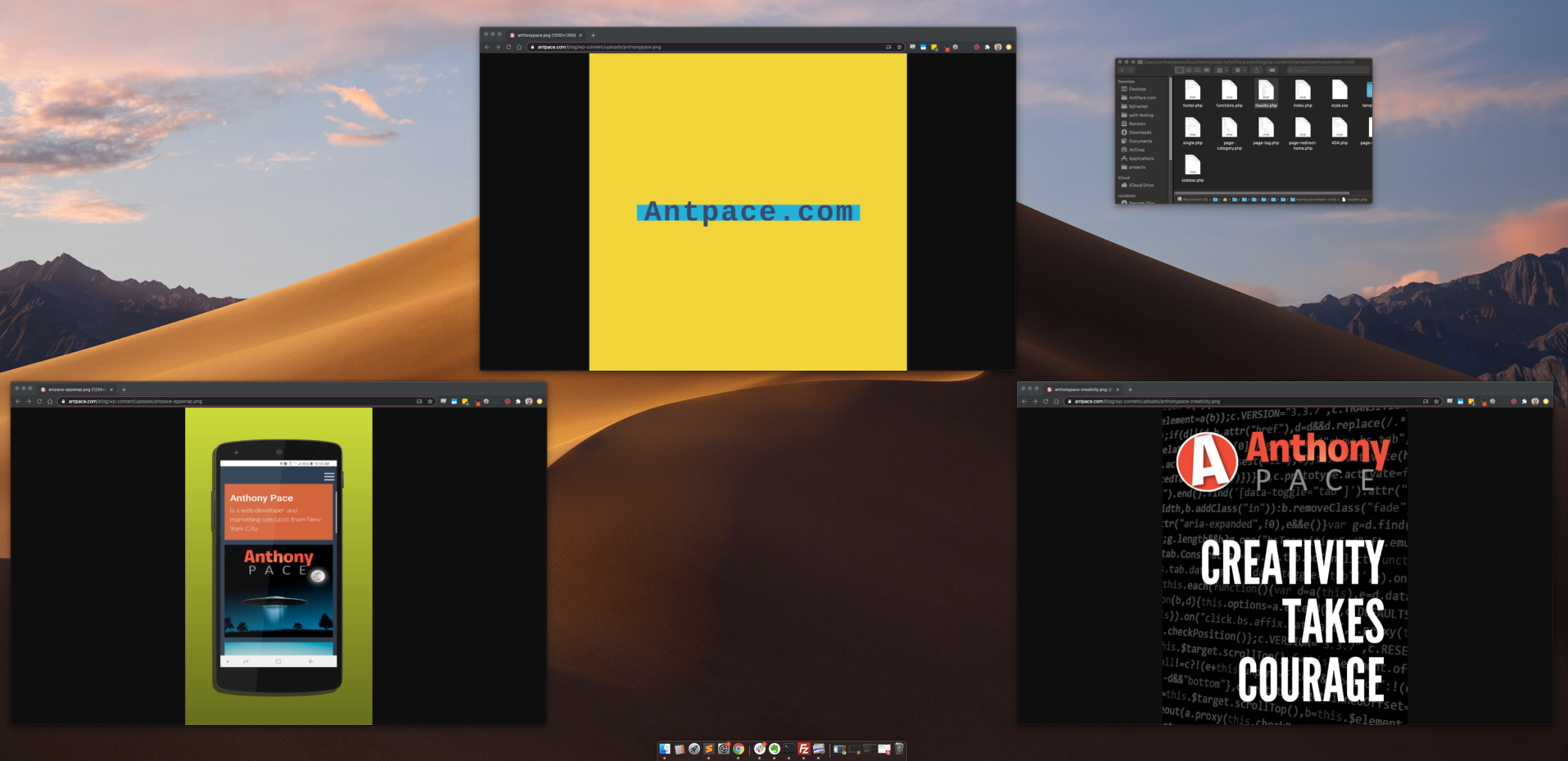Select style.css file in Finder
Screen dimensions: 1568x761
pos(1340,94)
